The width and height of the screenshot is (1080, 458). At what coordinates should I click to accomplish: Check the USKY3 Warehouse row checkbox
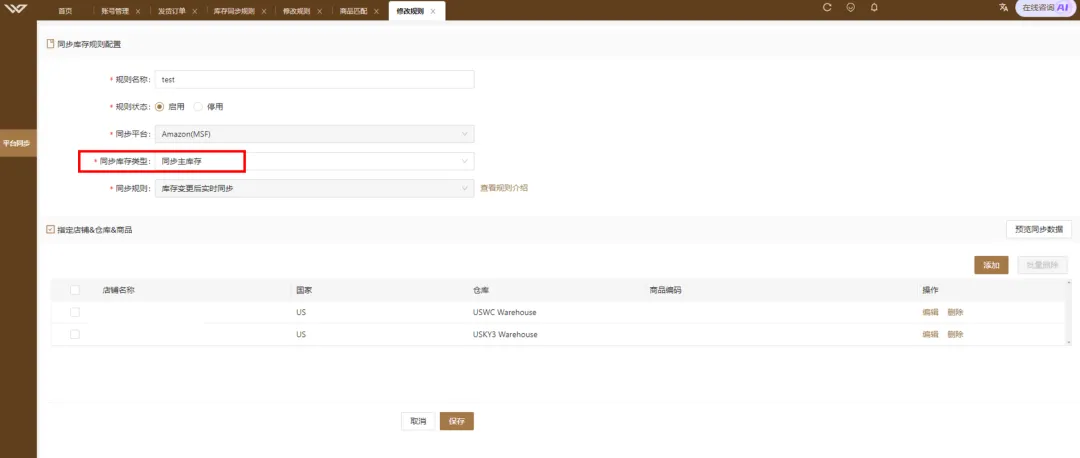point(74,334)
